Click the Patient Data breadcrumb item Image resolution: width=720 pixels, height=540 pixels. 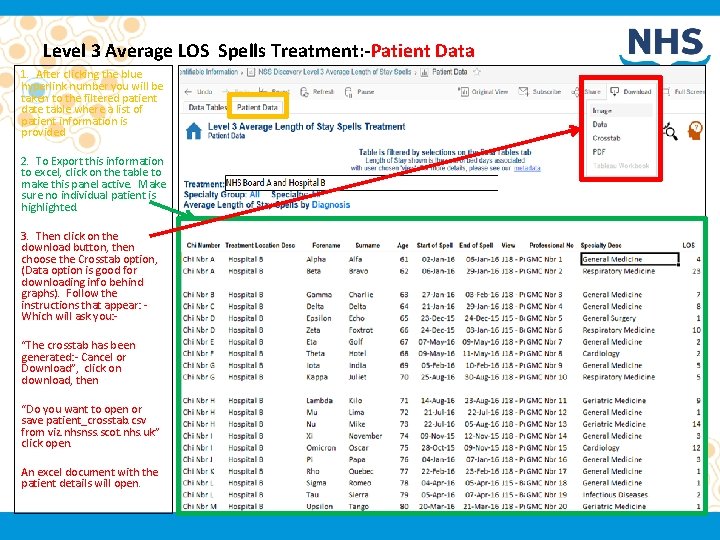pos(450,72)
